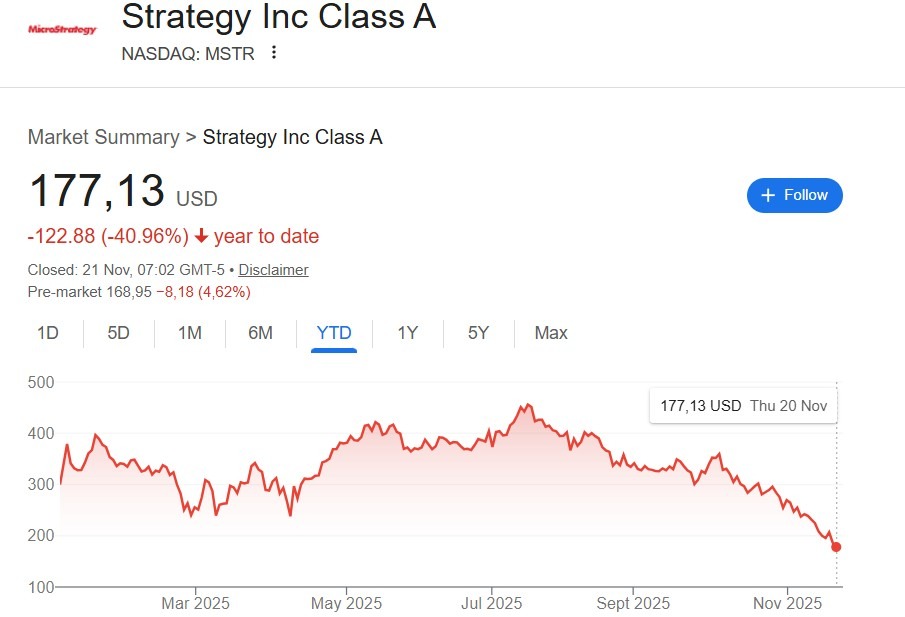Select the Max time range
Image resolution: width=905 pixels, height=617 pixels.
pos(550,332)
